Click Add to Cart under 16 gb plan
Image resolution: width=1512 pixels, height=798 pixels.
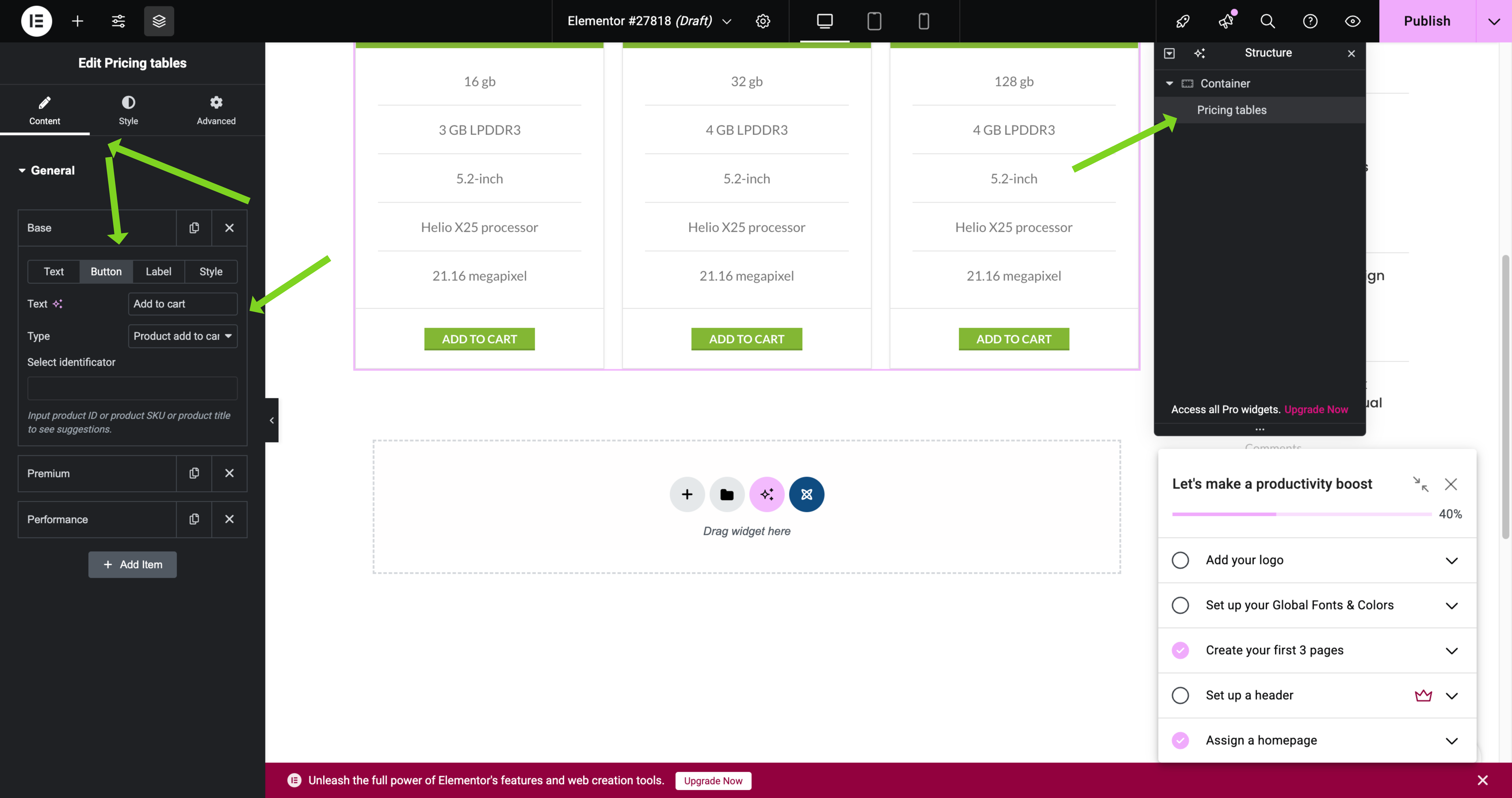pos(479,339)
